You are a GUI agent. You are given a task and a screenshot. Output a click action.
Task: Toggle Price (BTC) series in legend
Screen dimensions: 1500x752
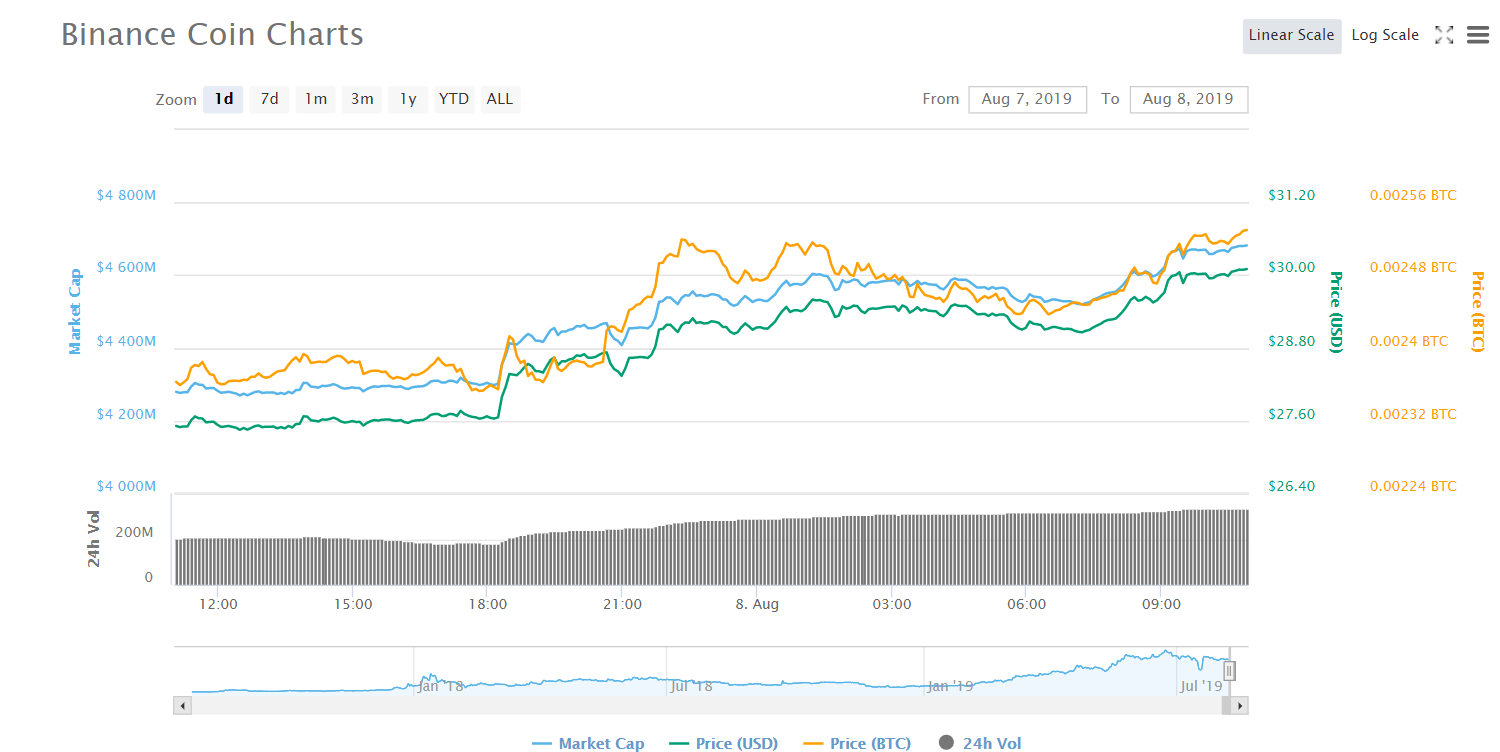pyautogui.click(x=858, y=743)
